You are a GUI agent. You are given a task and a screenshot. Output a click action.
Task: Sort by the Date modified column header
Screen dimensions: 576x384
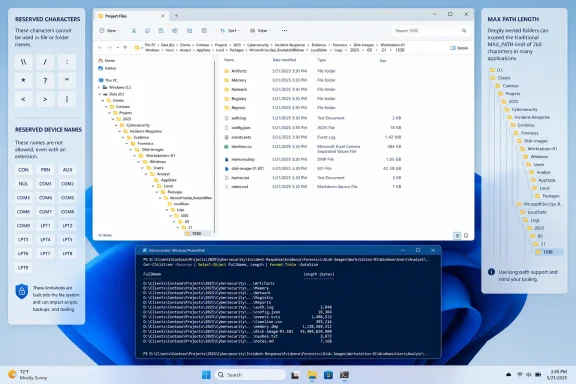(x=284, y=60)
